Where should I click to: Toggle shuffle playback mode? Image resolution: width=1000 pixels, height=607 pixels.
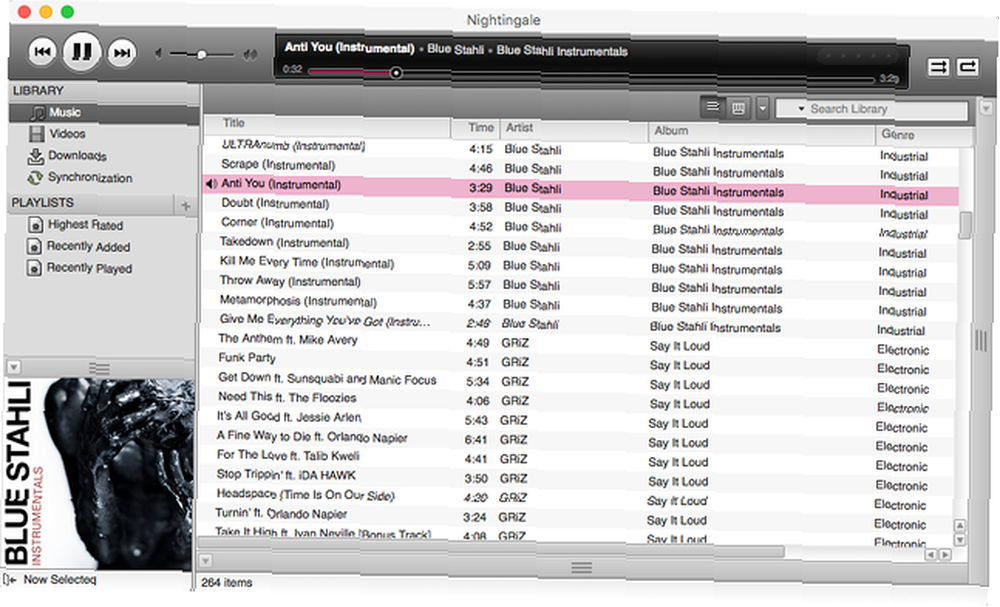(x=938, y=66)
